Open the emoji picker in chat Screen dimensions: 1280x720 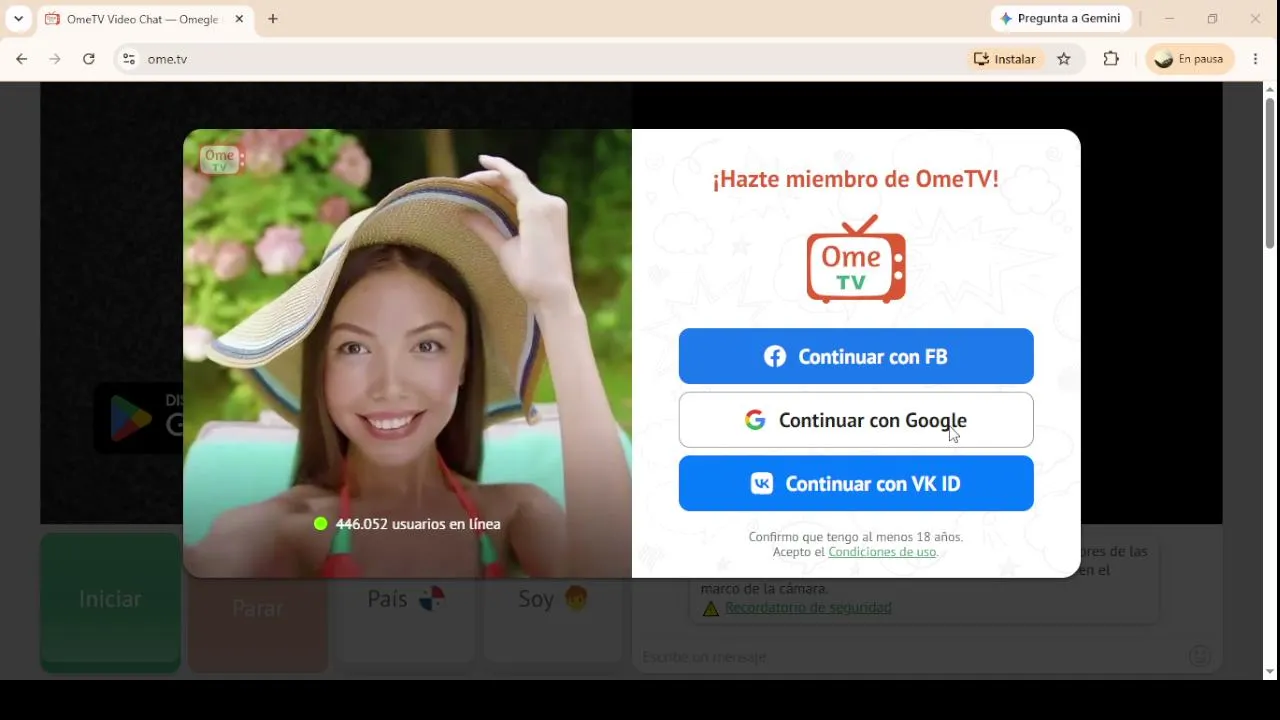pyautogui.click(x=1200, y=656)
